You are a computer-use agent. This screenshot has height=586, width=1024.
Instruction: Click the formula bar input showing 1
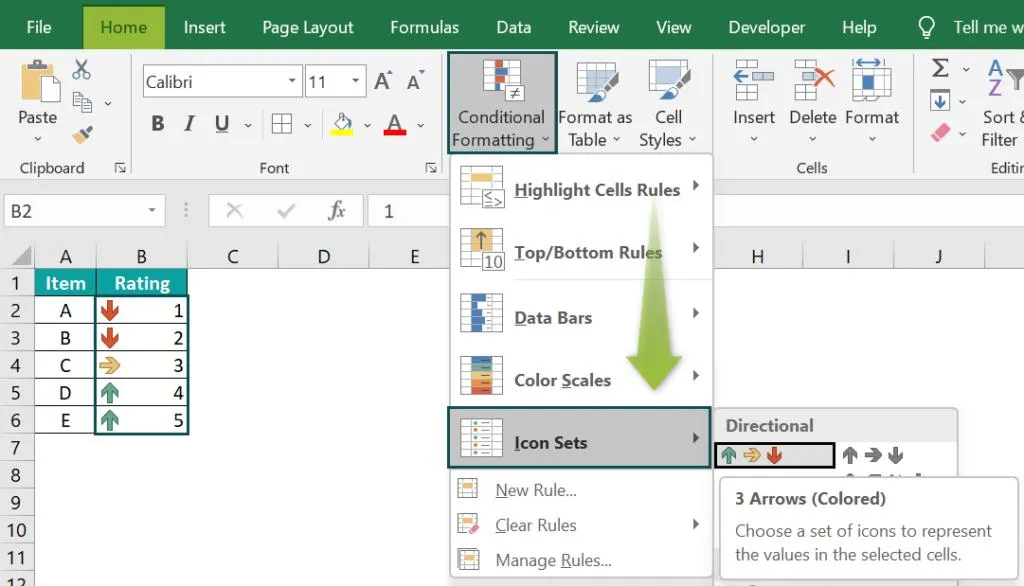click(408, 211)
